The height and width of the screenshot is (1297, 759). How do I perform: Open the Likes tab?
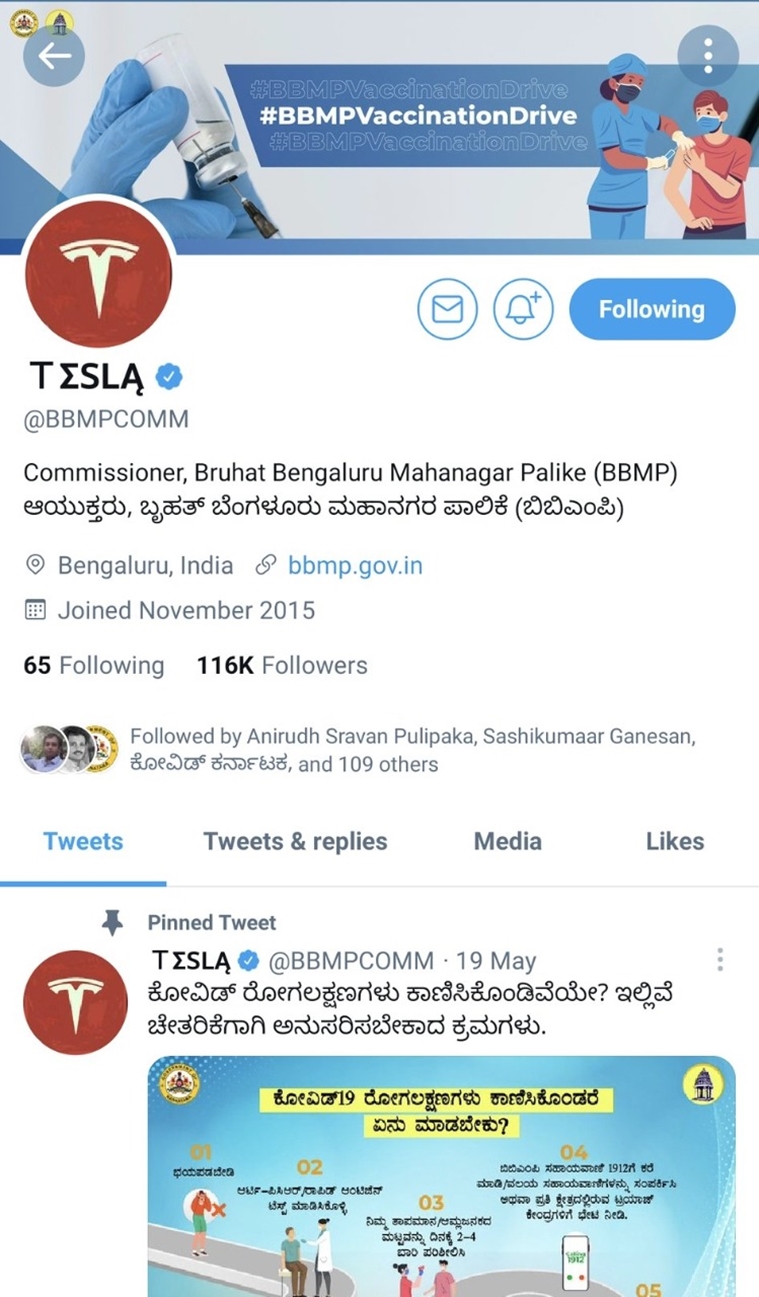coord(675,842)
